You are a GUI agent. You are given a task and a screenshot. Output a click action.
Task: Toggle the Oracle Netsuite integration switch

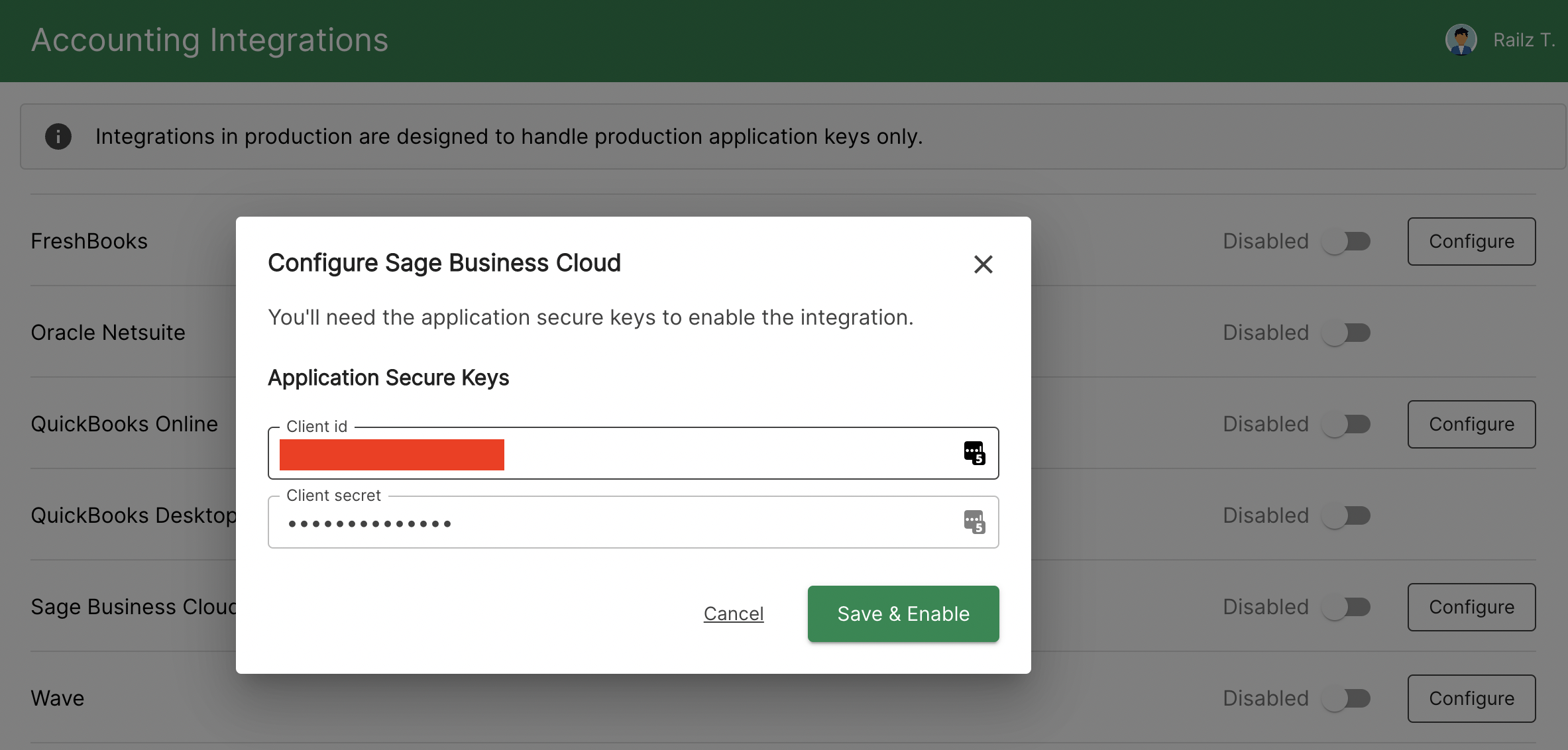click(x=1346, y=333)
